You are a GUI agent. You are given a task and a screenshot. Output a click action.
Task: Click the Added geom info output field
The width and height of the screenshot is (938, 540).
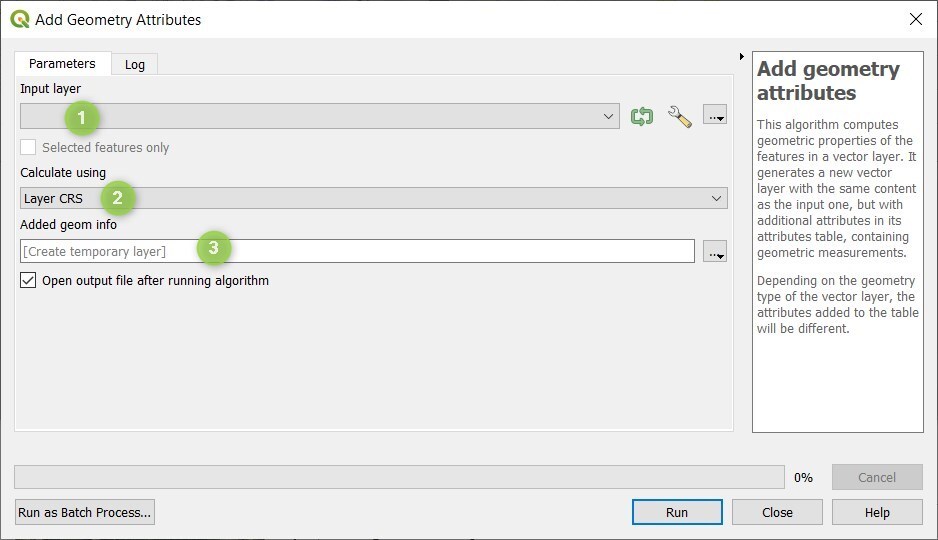(357, 251)
